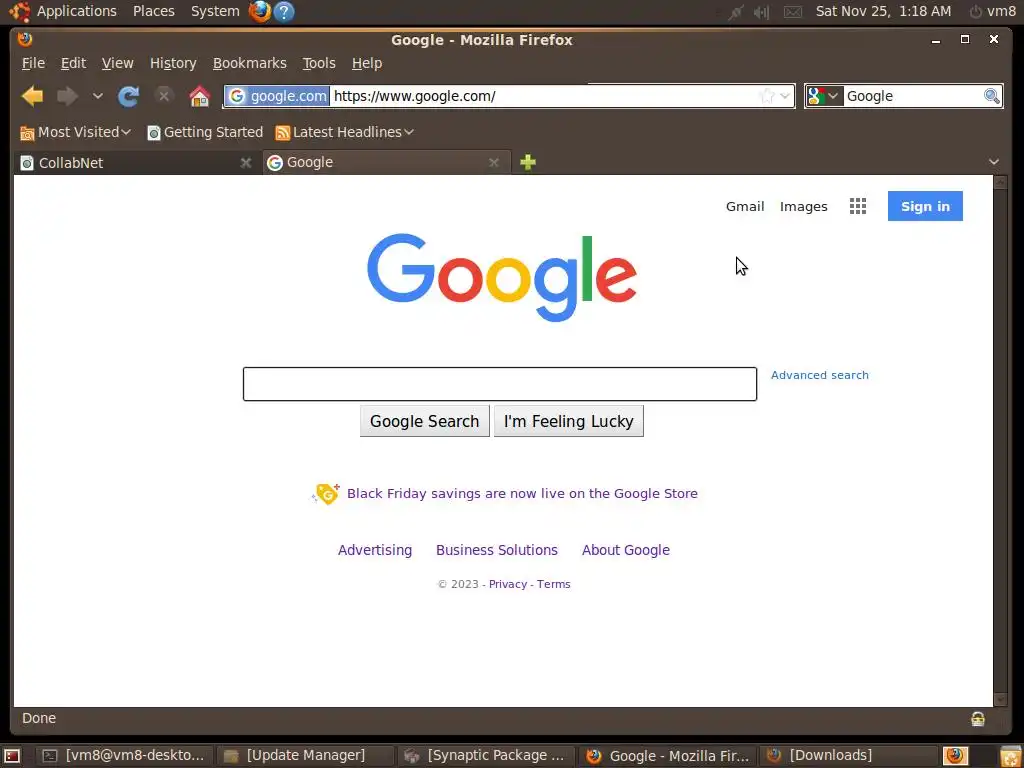Screen dimensions: 1024x768
Task: Open the back/forward history dropdown arrow
Action: click(97, 97)
